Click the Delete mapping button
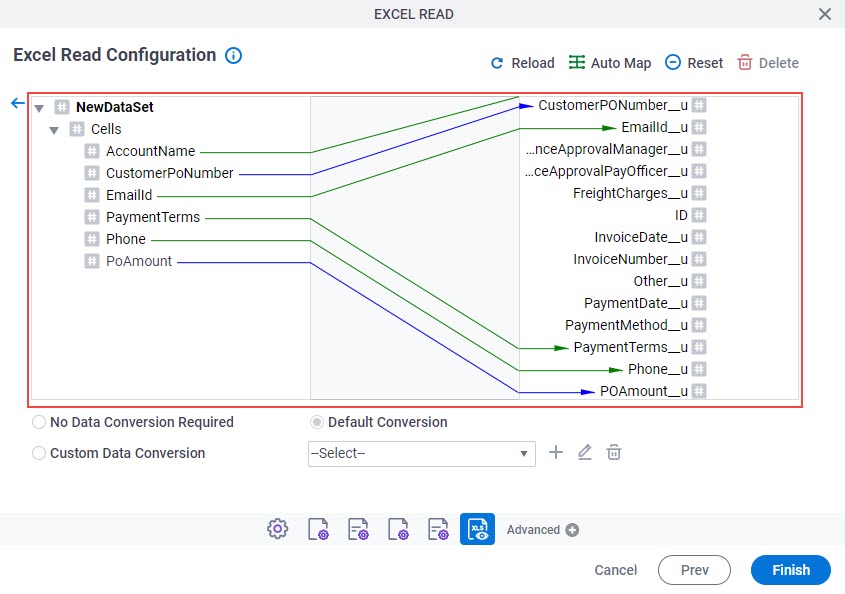 (x=768, y=63)
